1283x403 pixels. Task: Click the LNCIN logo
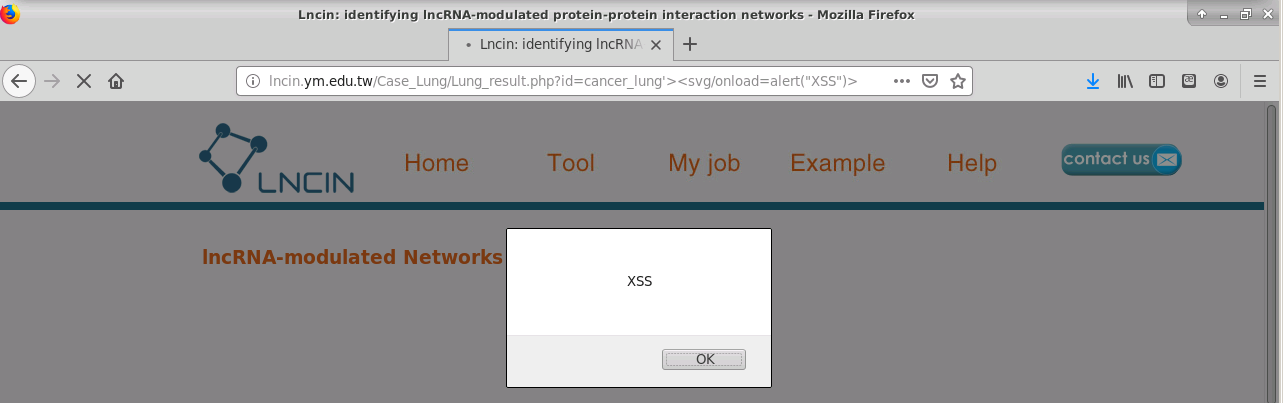[x=277, y=158]
